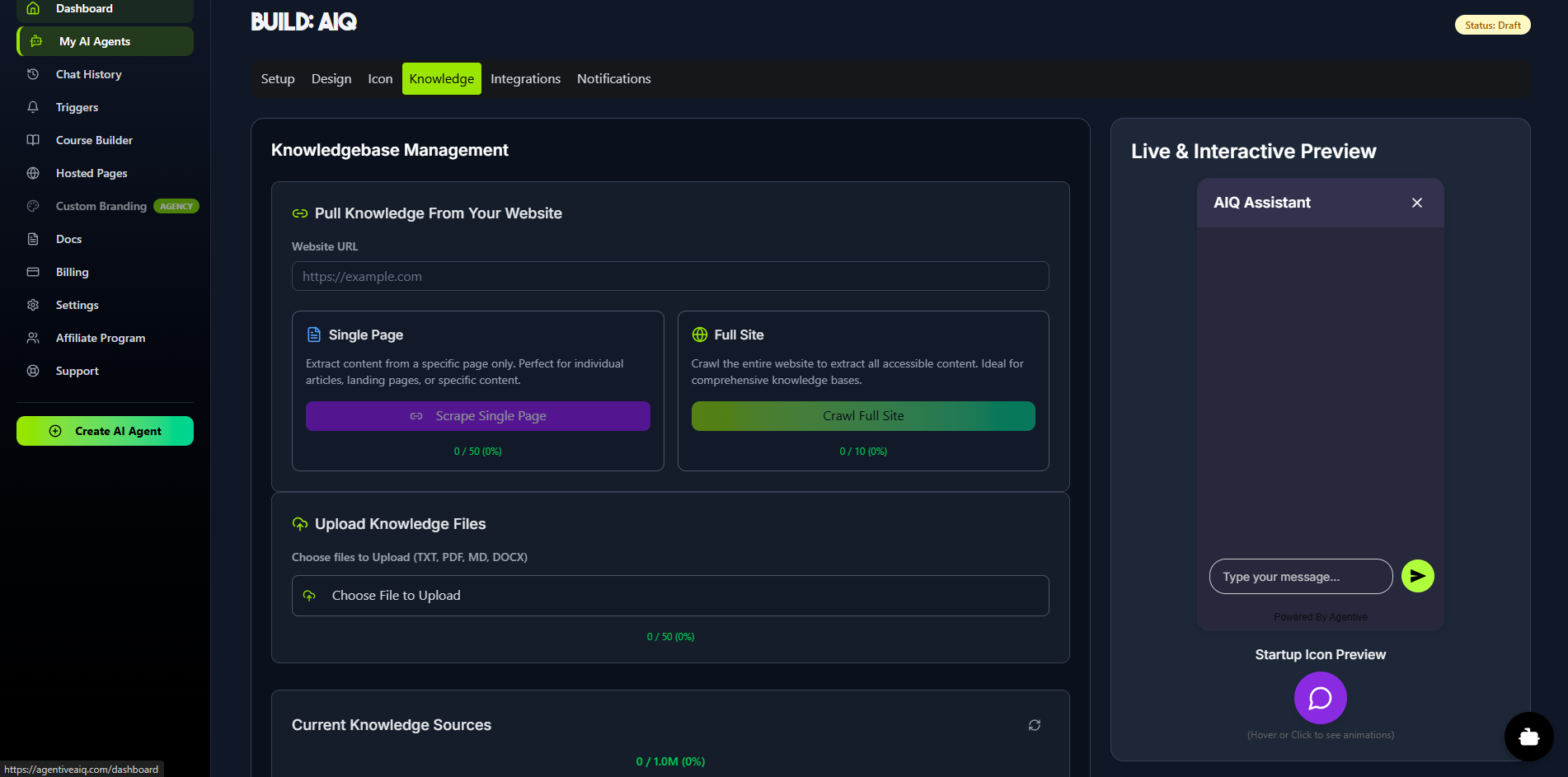Go to Course Builder in sidebar
The image size is (1568, 777).
(94, 140)
